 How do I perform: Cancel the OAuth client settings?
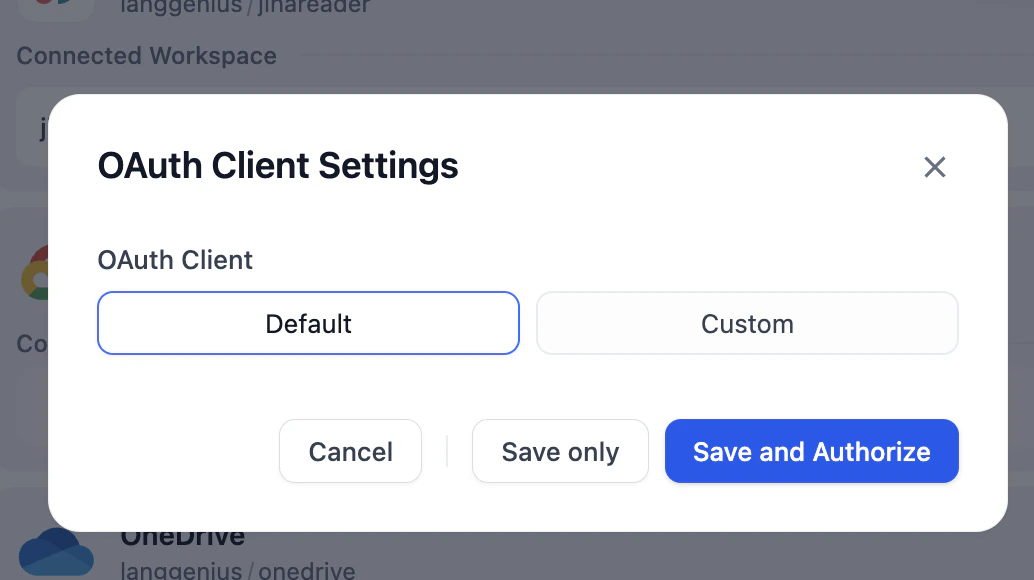350,451
